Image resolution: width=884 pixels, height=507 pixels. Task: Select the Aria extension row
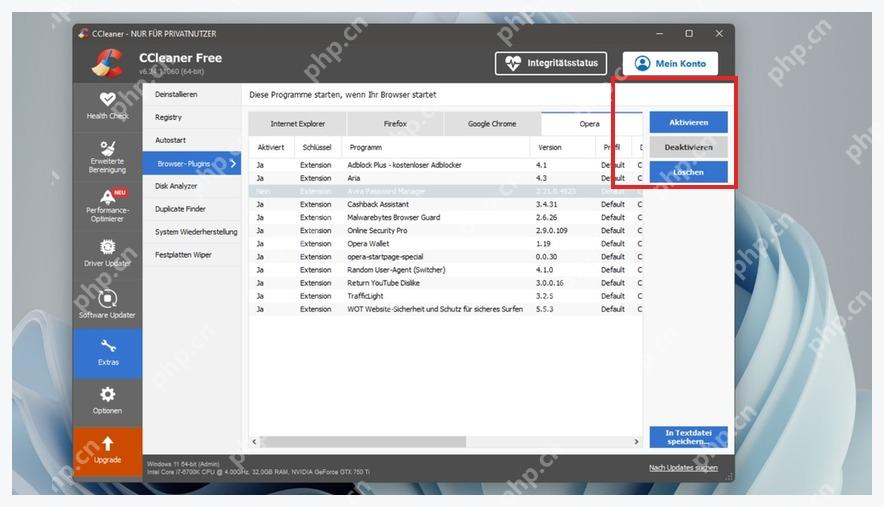445,178
